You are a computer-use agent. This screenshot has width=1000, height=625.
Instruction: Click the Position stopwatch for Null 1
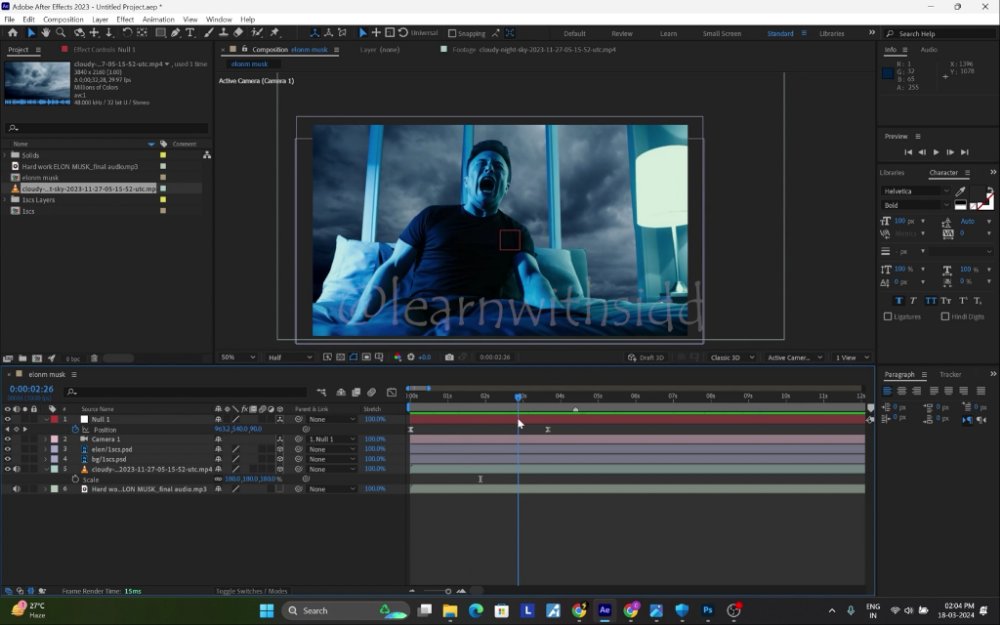(75, 429)
